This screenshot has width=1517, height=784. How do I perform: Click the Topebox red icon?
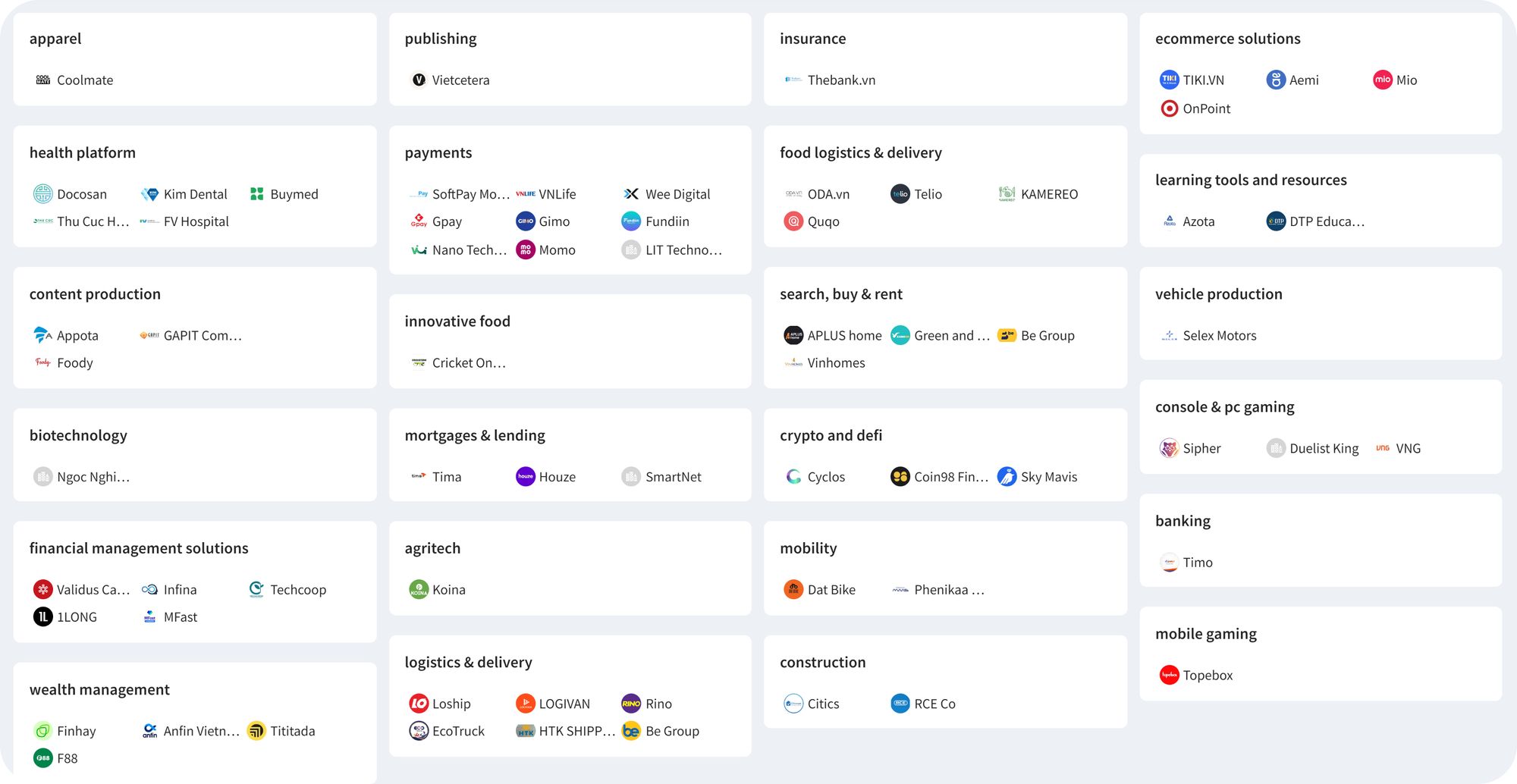point(1169,675)
